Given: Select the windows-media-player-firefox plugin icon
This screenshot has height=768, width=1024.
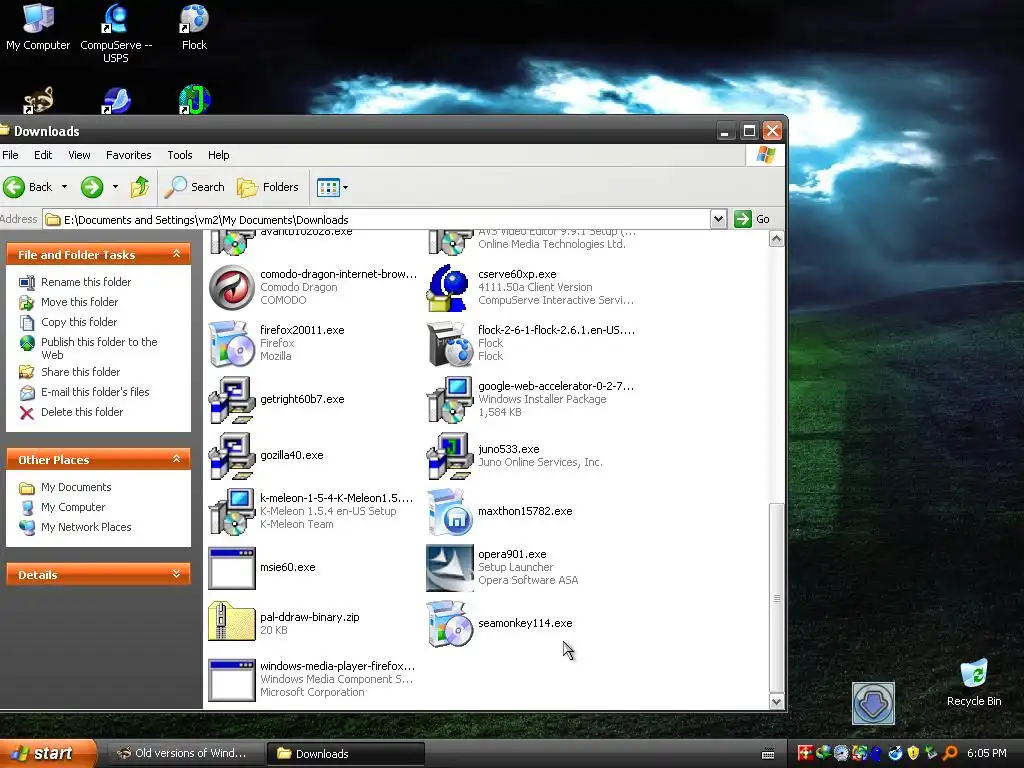Looking at the screenshot, I should click(x=231, y=680).
